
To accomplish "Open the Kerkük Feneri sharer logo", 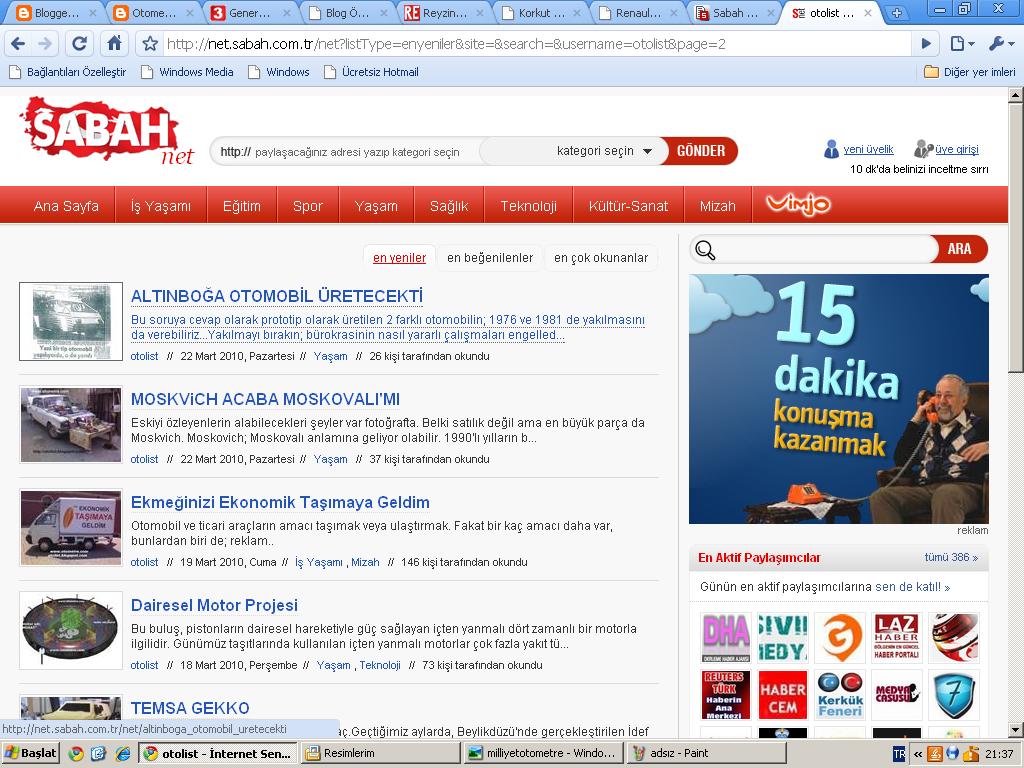I will tap(840, 694).
